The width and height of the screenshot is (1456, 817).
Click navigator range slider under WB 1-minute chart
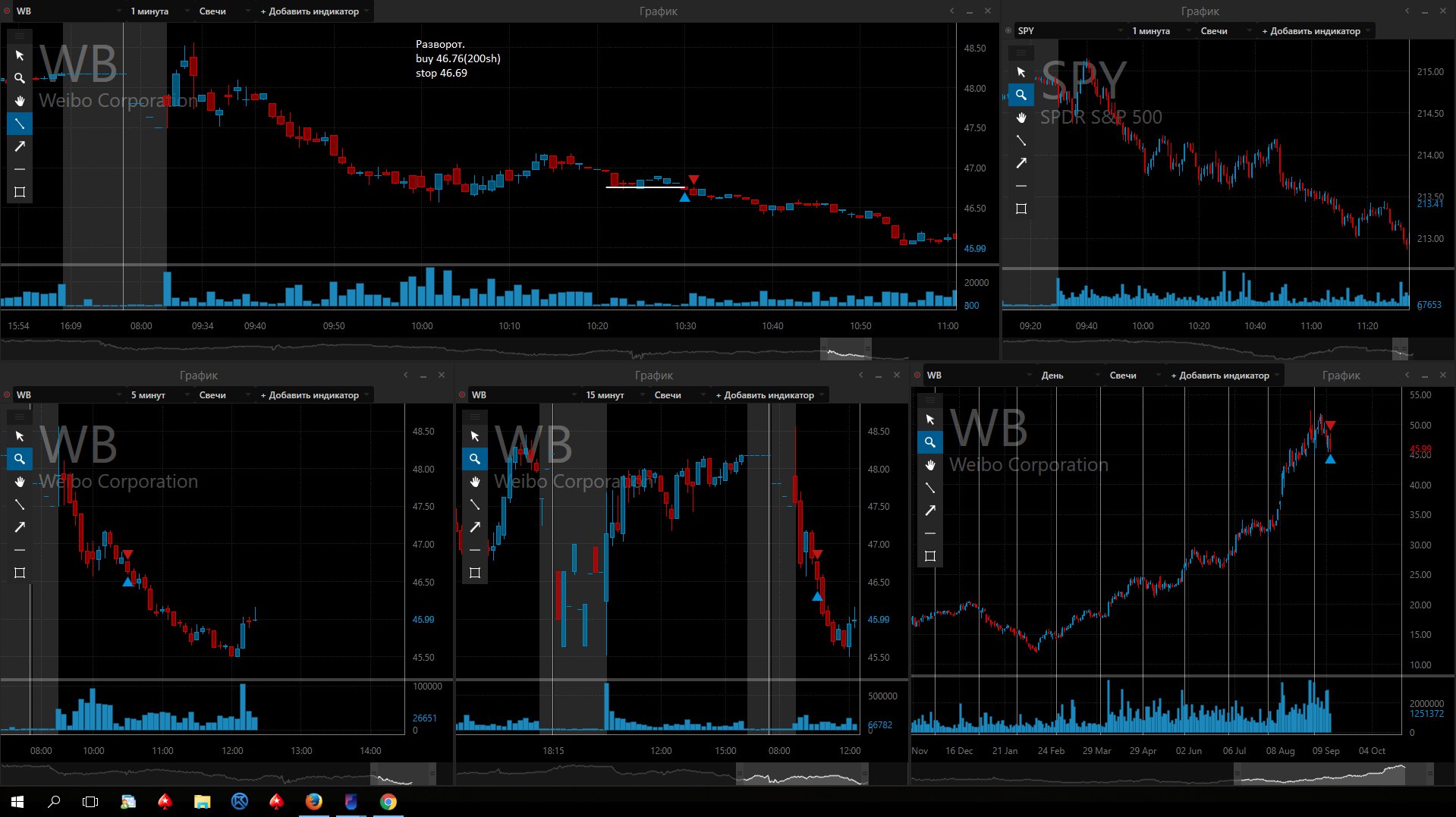click(x=846, y=349)
